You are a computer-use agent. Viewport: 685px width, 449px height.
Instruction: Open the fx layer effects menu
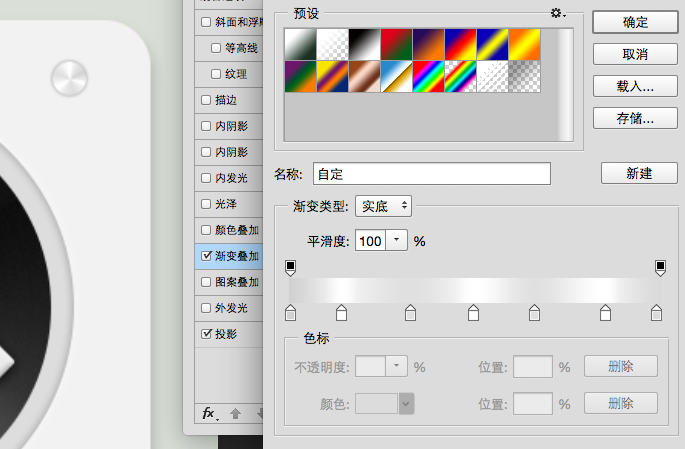209,413
